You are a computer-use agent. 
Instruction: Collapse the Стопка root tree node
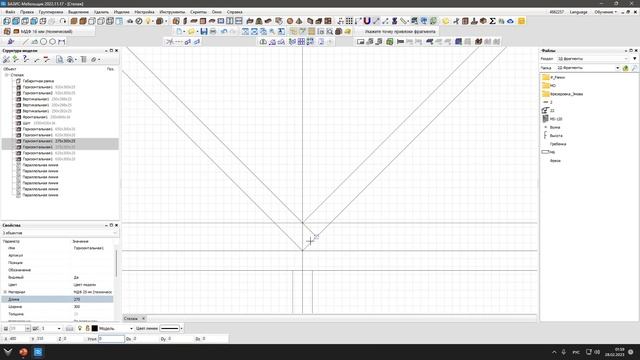7,75
